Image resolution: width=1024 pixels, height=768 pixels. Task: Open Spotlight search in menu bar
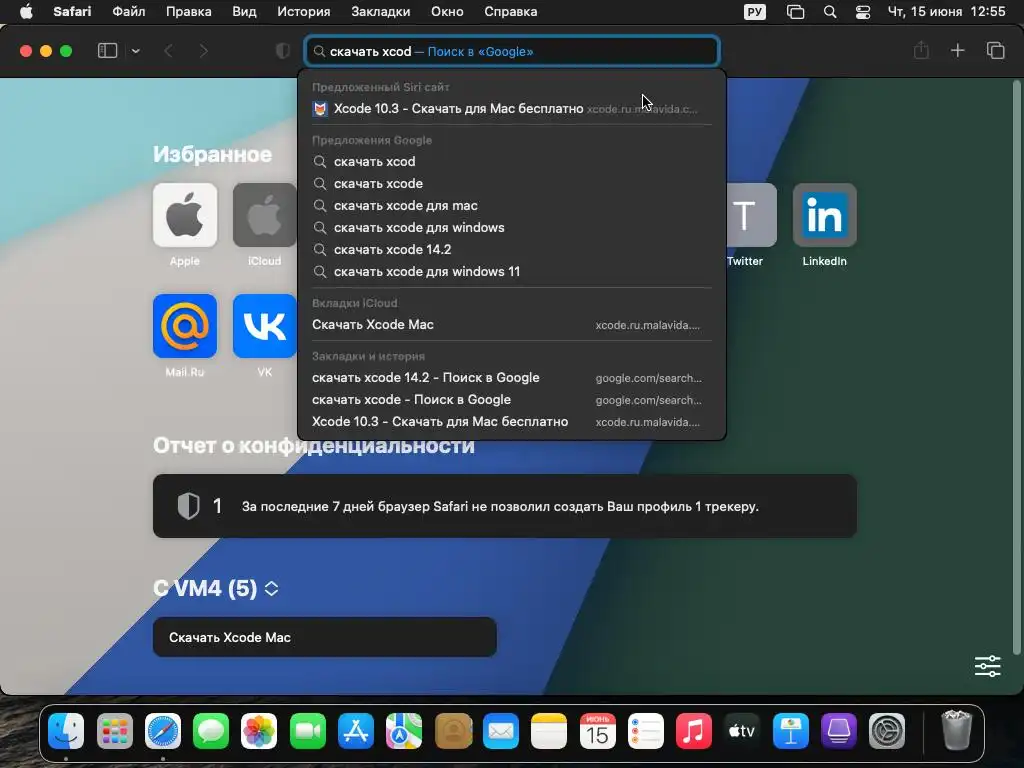830,12
